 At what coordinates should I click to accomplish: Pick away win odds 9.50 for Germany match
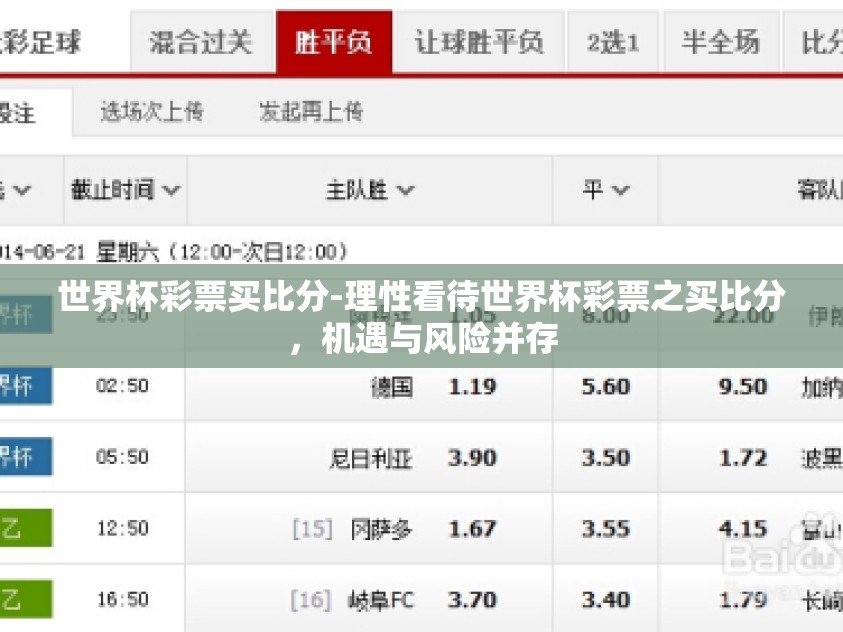click(742, 386)
